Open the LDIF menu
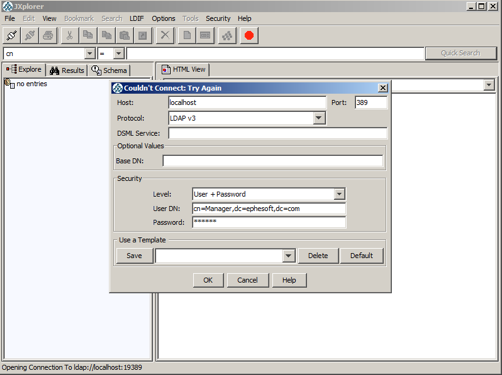The height and width of the screenshot is (375, 502). [136, 19]
